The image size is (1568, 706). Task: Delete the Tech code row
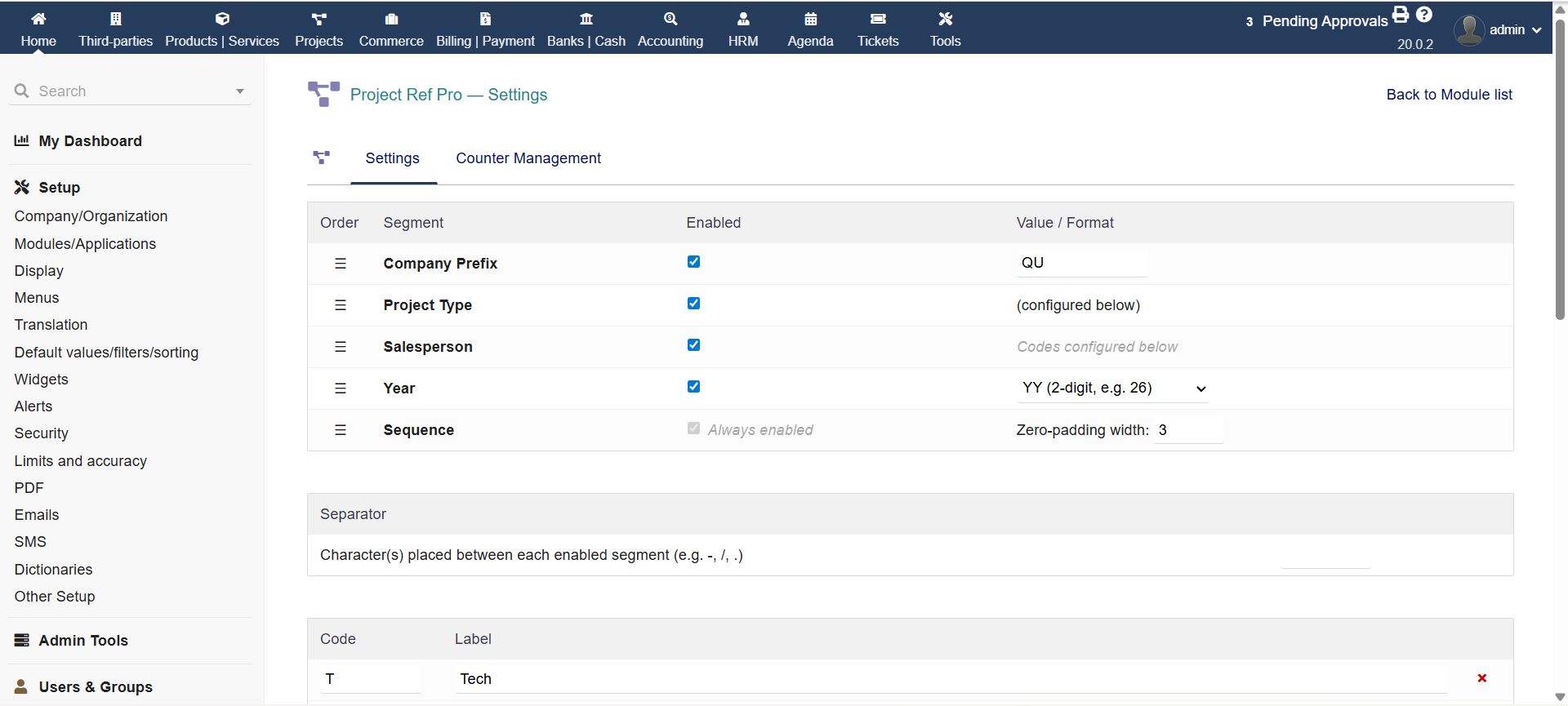coord(1481,678)
